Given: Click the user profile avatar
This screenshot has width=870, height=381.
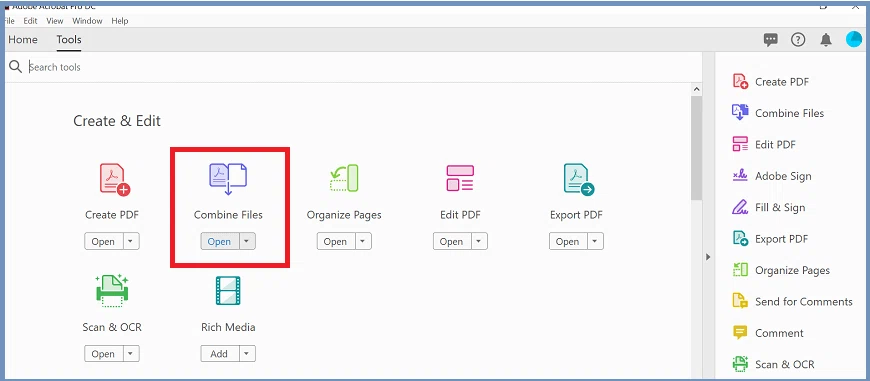Looking at the screenshot, I should pos(853,39).
